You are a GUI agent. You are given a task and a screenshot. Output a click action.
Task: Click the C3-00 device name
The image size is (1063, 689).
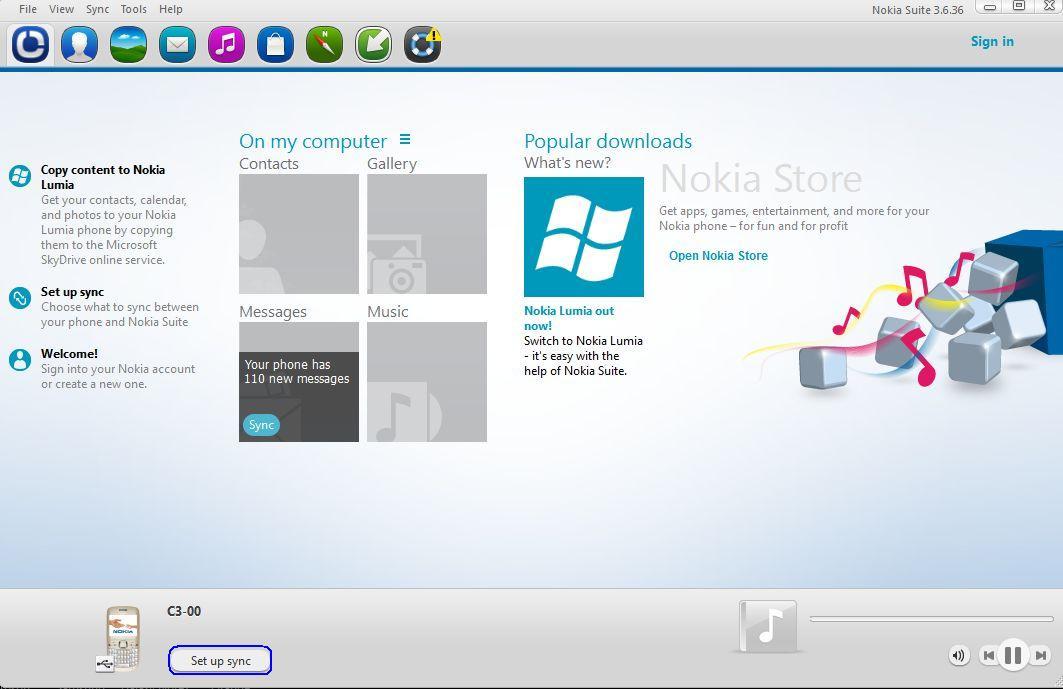(184, 611)
